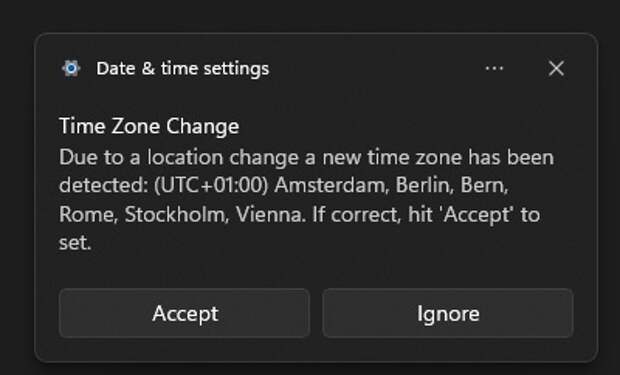
Task: Click the word 'detected:' in the message
Action: (104, 185)
